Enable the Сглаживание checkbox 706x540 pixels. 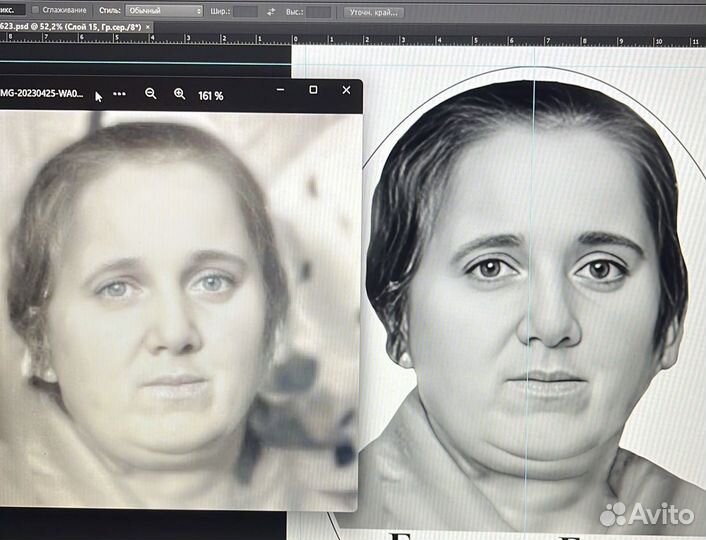coord(36,10)
